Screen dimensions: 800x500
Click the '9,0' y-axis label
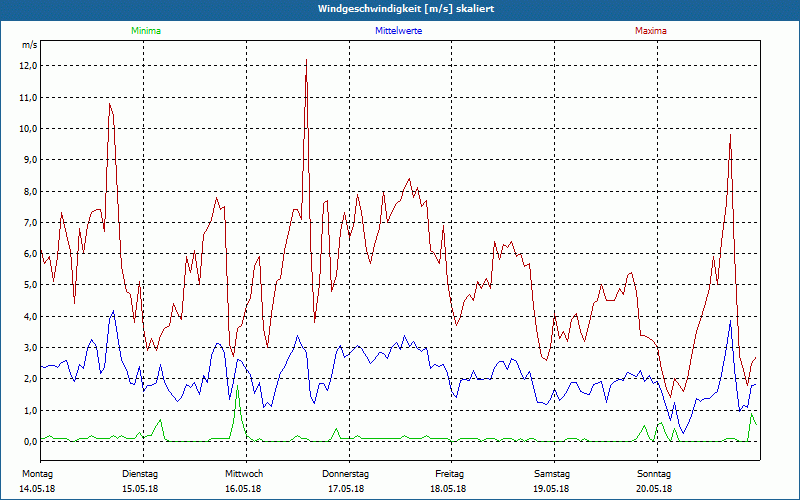[30, 160]
